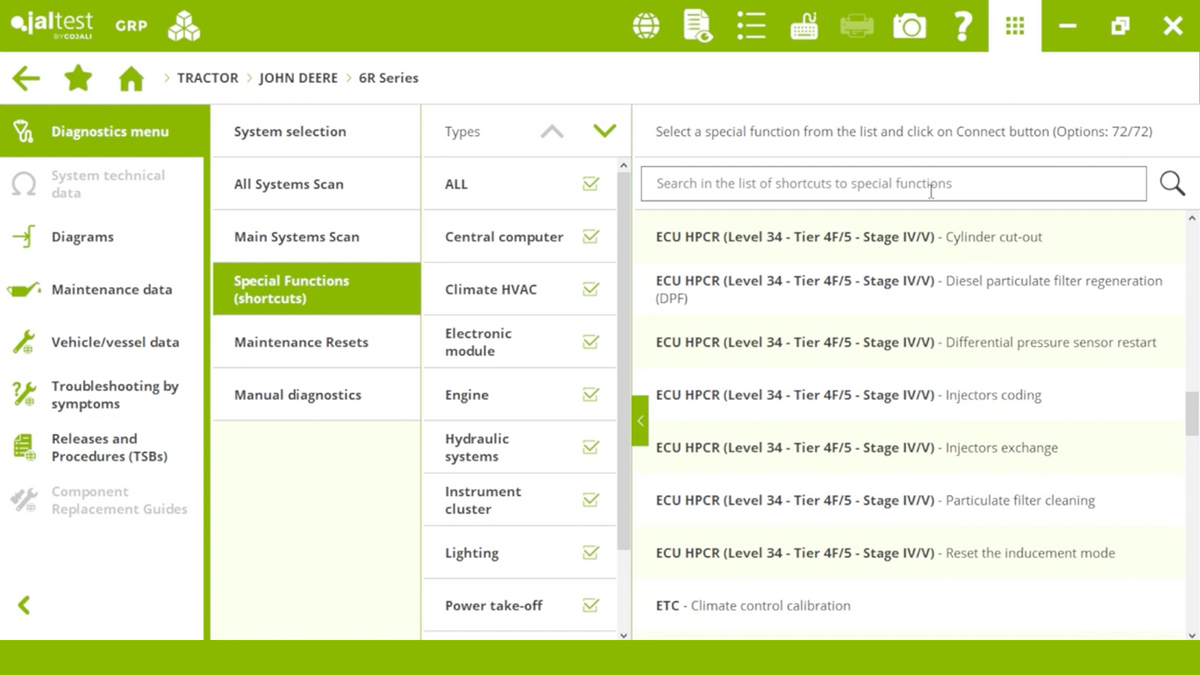The height and width of the screenshot is (675, 1200).
Task: Click the special functions search field
Action: [x=892, y=184]
